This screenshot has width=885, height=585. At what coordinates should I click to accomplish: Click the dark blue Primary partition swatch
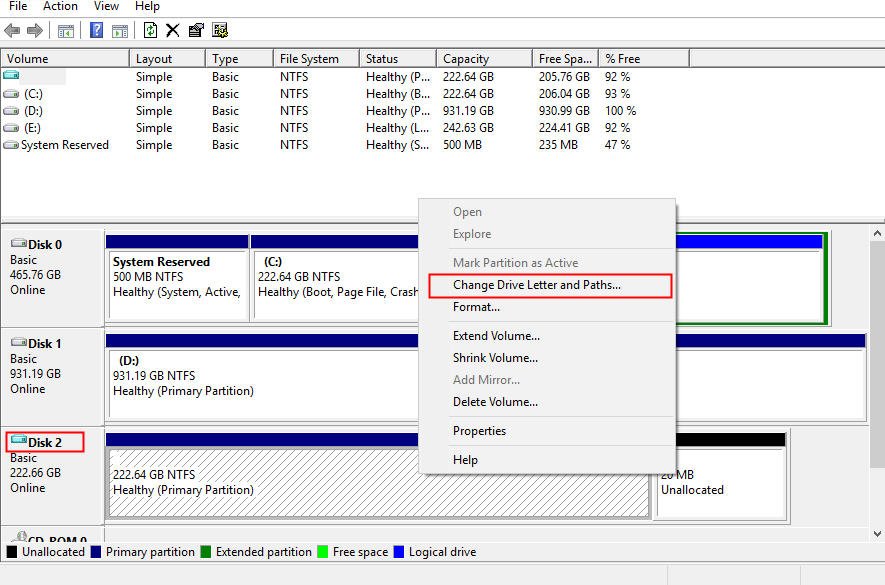(95, 552)
